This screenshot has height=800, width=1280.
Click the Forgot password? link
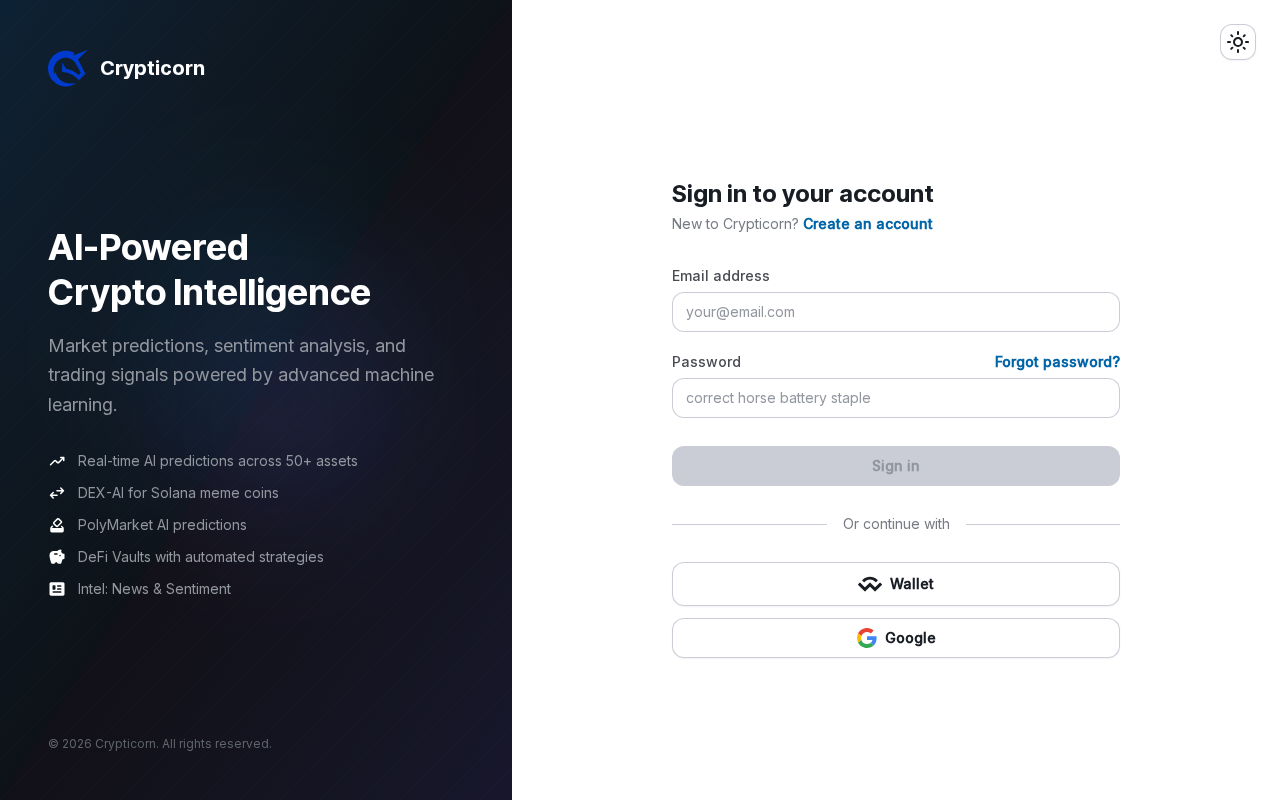point(1057,362)
